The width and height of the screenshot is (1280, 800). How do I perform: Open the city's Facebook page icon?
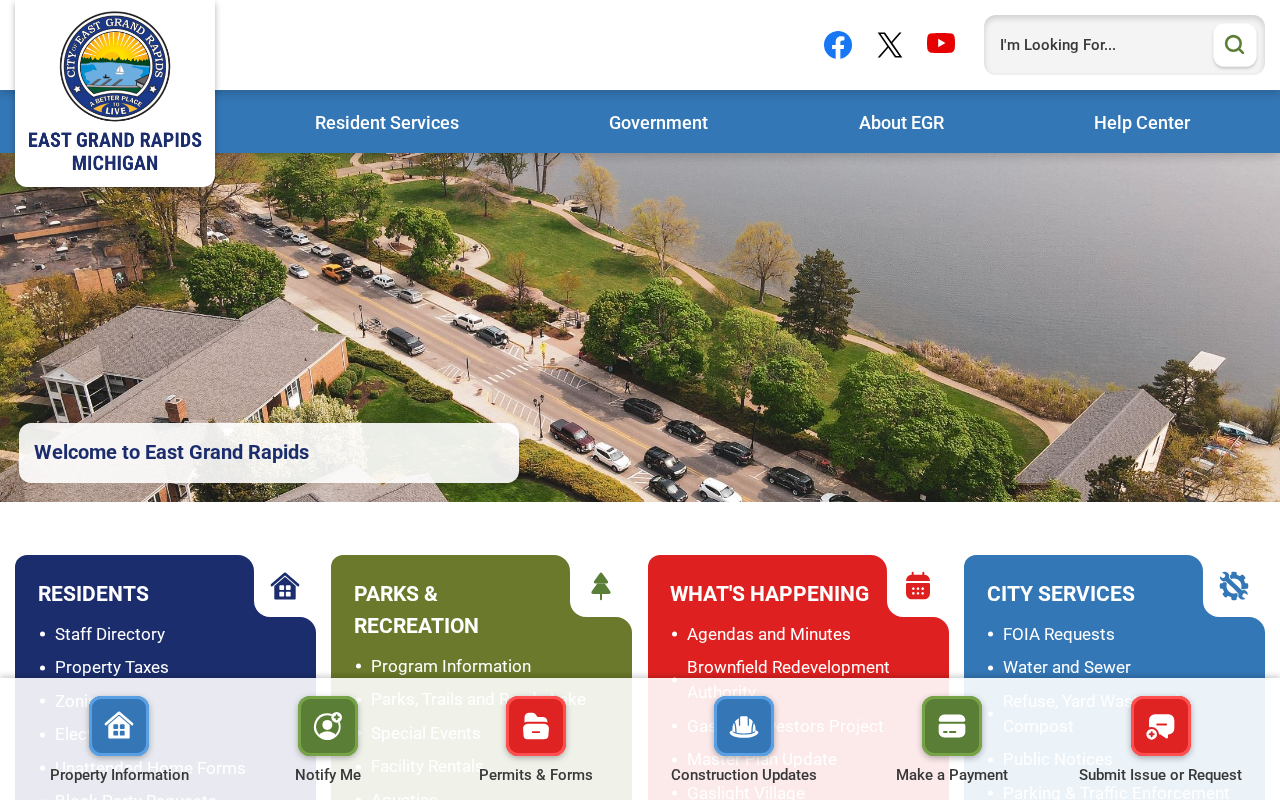pyautogui.click(x=838, y=45)
